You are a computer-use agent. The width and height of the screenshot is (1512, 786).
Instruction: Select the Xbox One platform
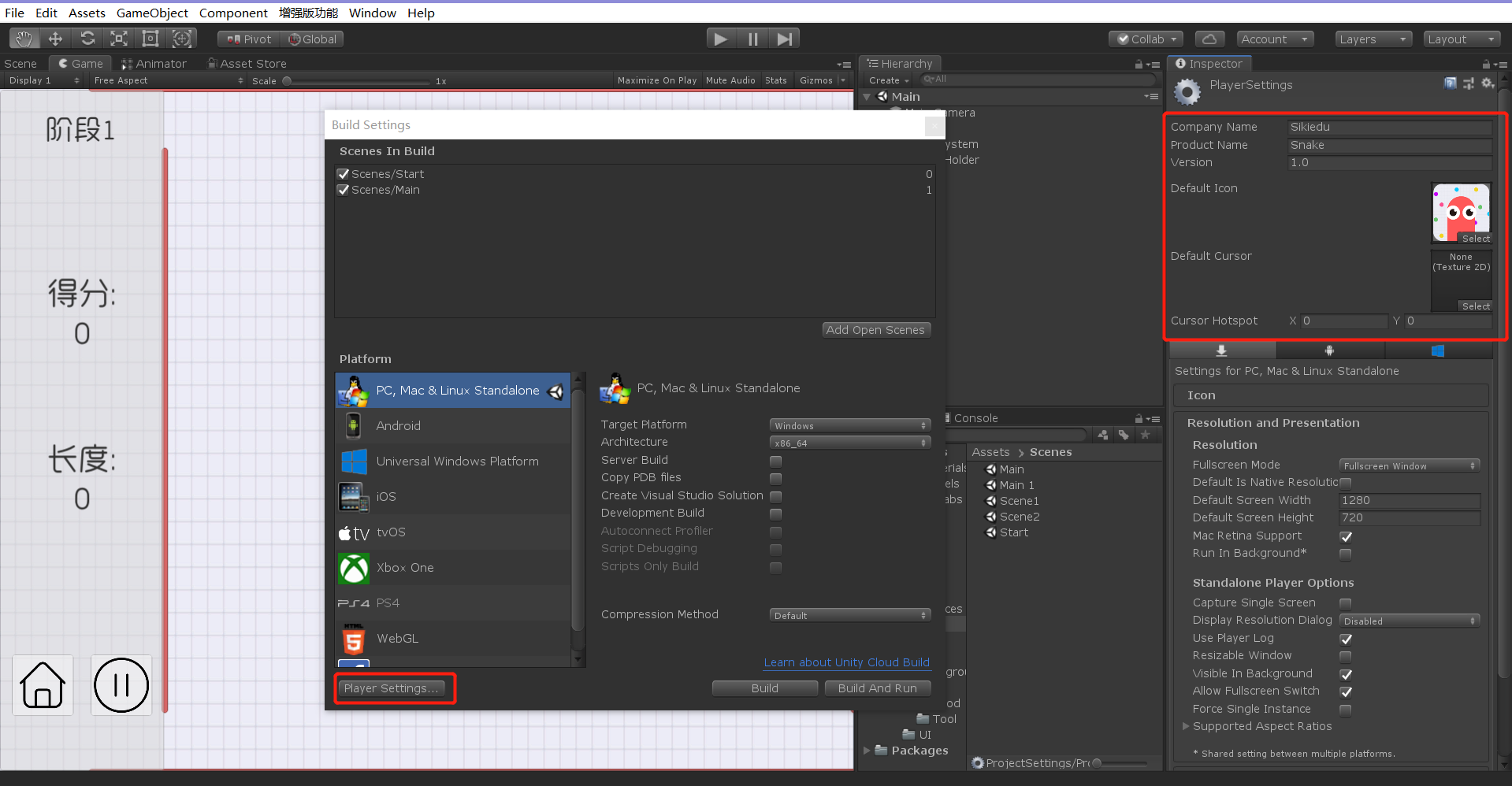(x=453, y=568)
